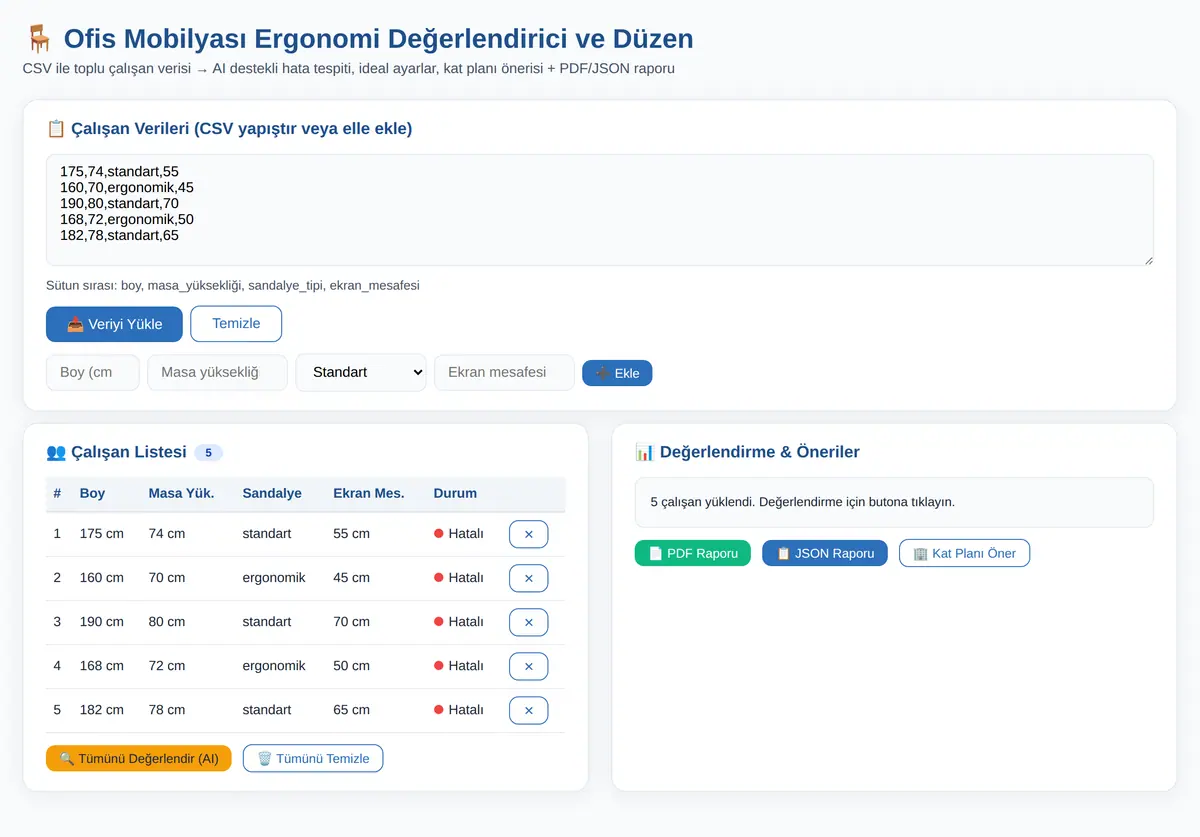The image size is (1200, 837).
Task: Focus the Ekran mesafesi input field
Action: [504, 372]
